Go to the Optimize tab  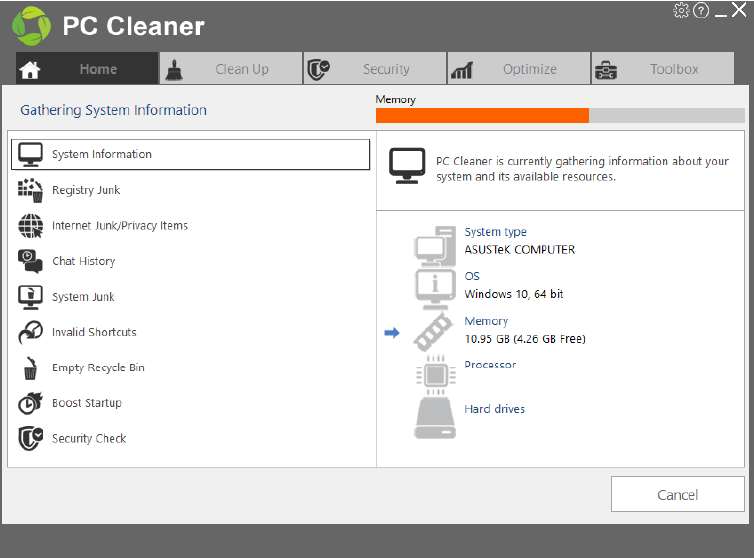[519, 68]
